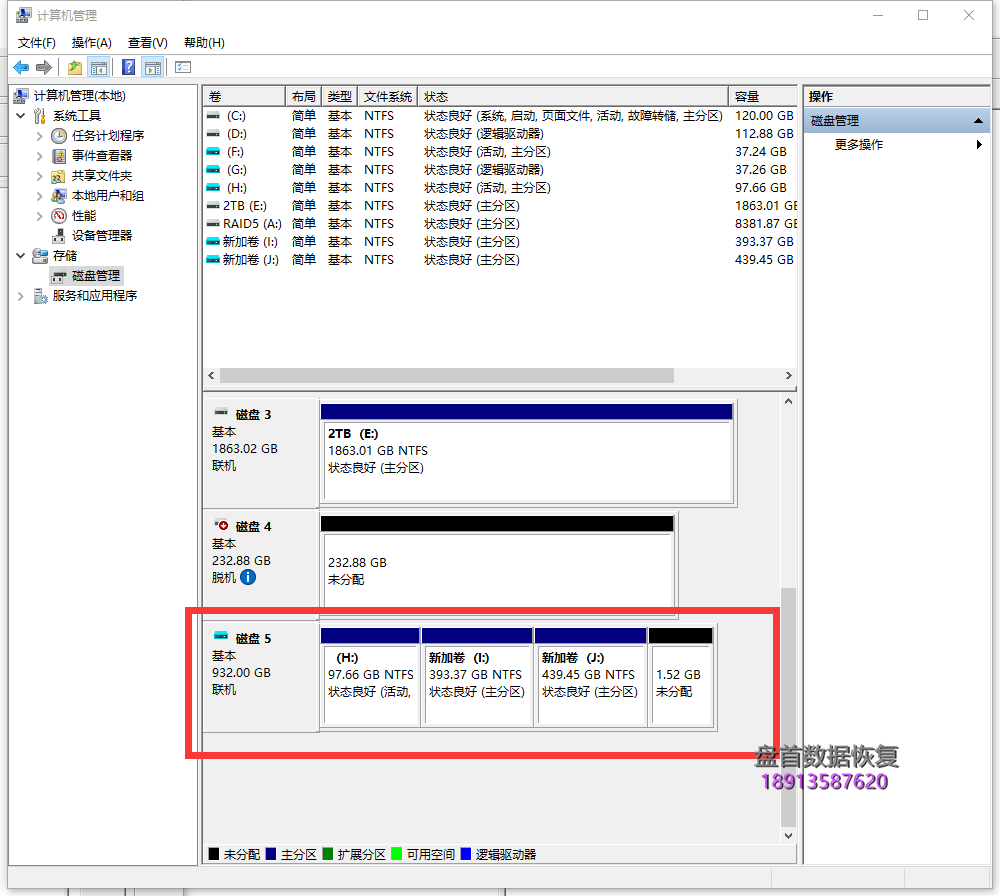The width and height of the screenshot is (1000, 896).
Task: Open the 帮助(H) menu
Action: (204, 43)
